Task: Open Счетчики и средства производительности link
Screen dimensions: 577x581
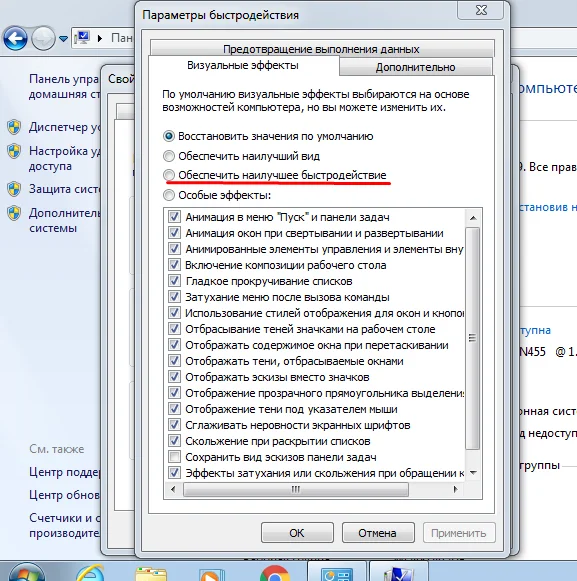Action: click(x=64, y=525)
